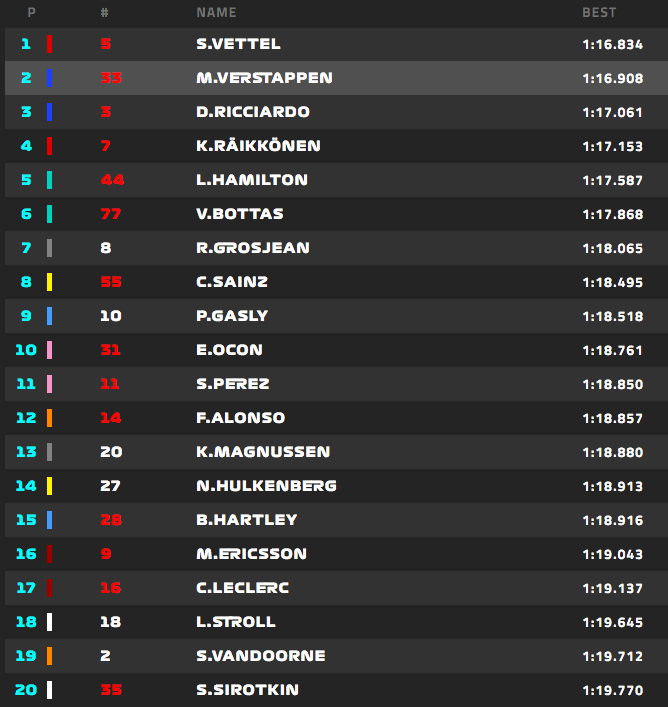The height and width of the screenshot is (707, 668).
Task: Click the NAME column header
Action: pyautogui.click(x=216, y=13)
